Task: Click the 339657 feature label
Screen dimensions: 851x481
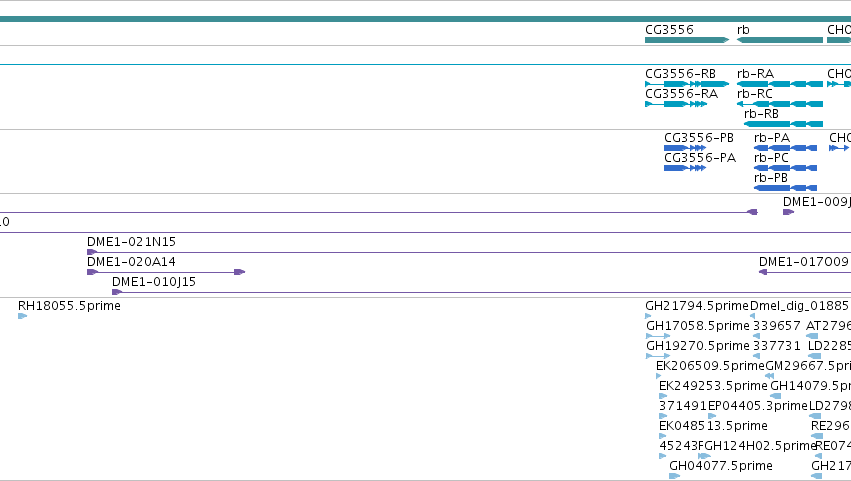Action: 777,326
